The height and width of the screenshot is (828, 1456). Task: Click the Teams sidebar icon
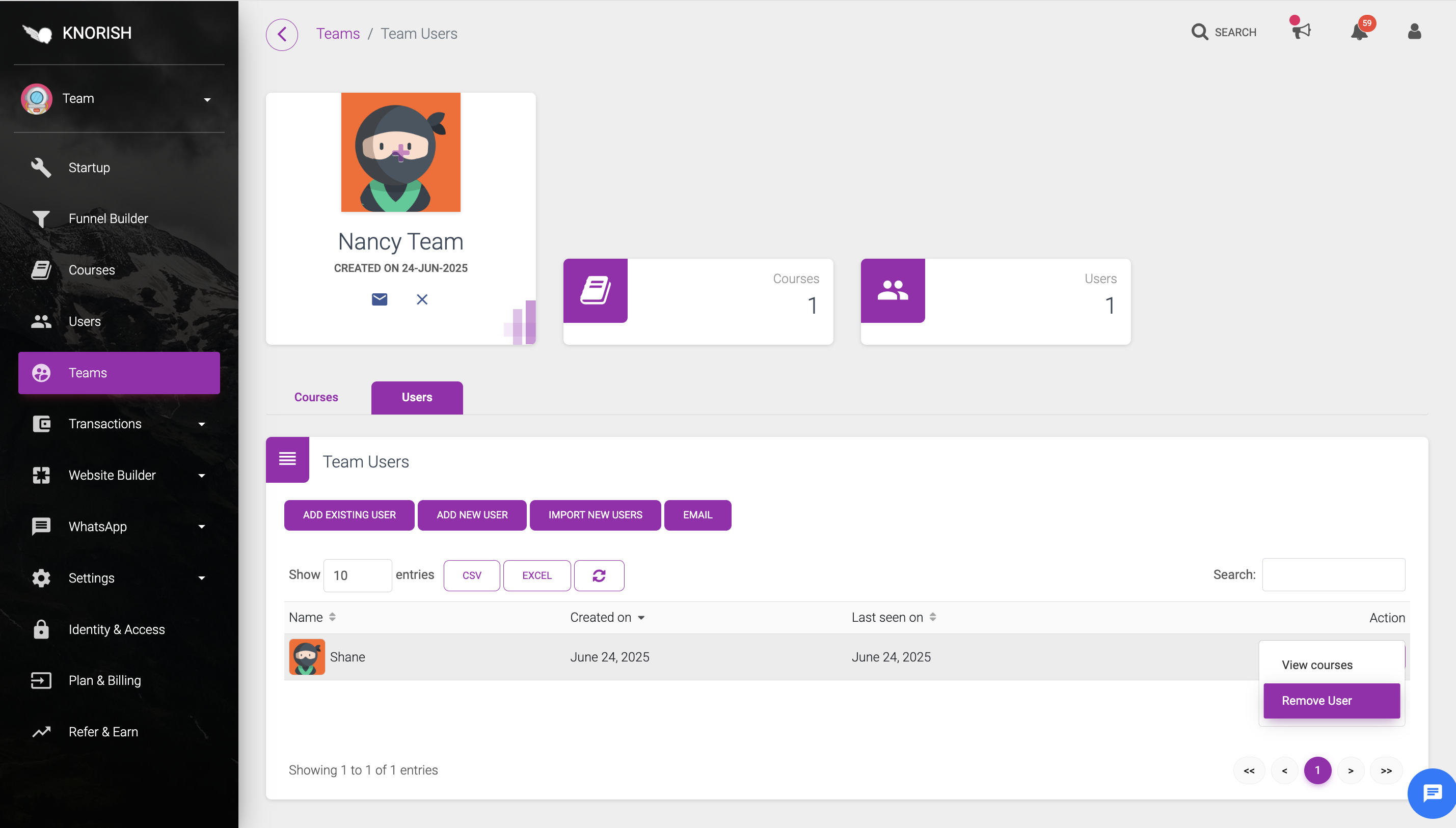[x=41, y=373]
